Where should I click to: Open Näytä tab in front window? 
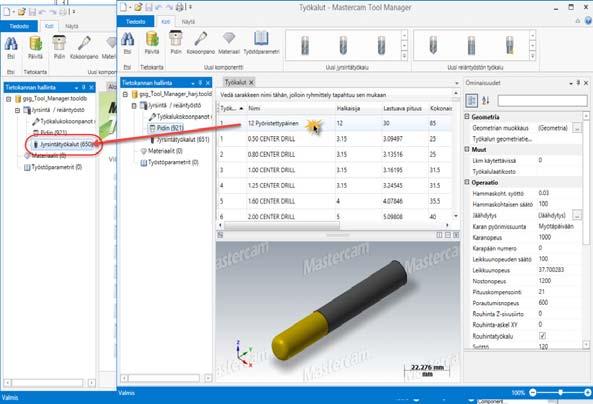coord(188,22)
